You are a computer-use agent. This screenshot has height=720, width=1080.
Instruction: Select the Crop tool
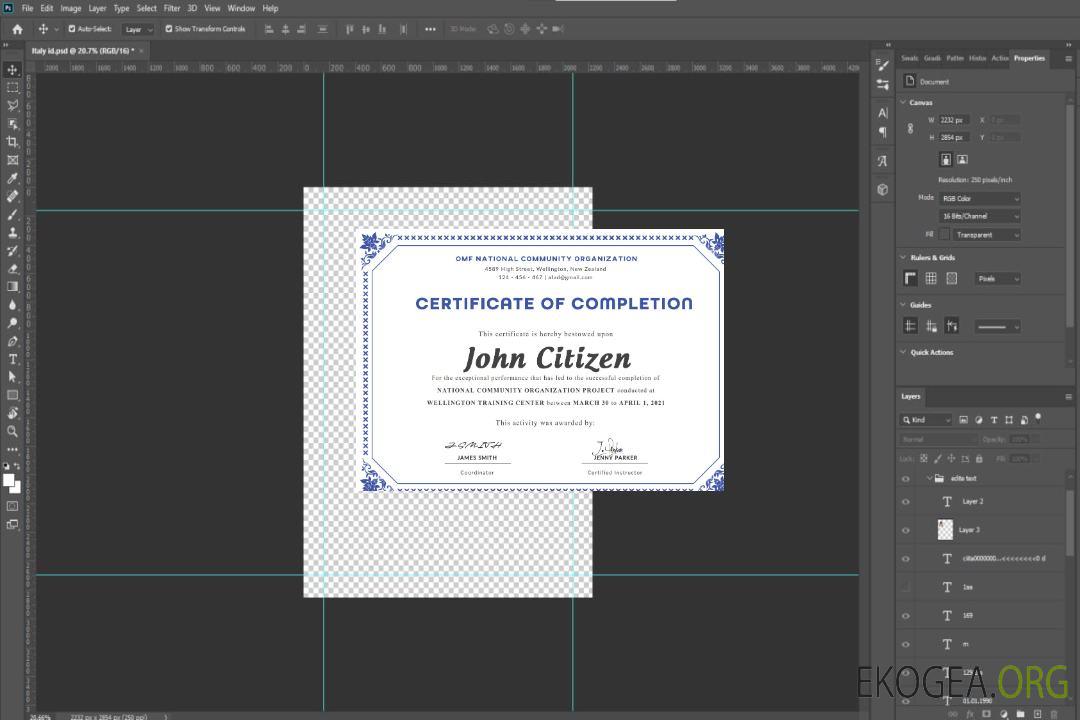(12, 142)
